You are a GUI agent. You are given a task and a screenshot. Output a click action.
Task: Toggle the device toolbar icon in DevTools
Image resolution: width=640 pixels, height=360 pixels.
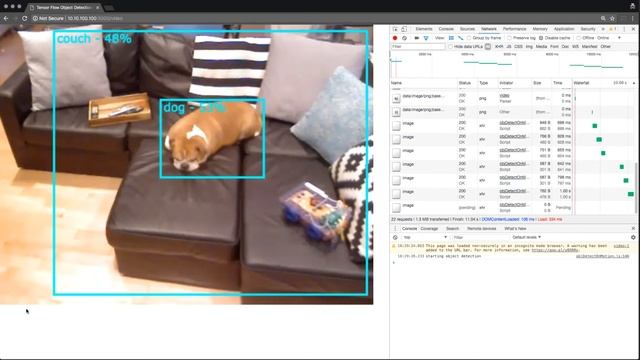click(x=404, y=29)
